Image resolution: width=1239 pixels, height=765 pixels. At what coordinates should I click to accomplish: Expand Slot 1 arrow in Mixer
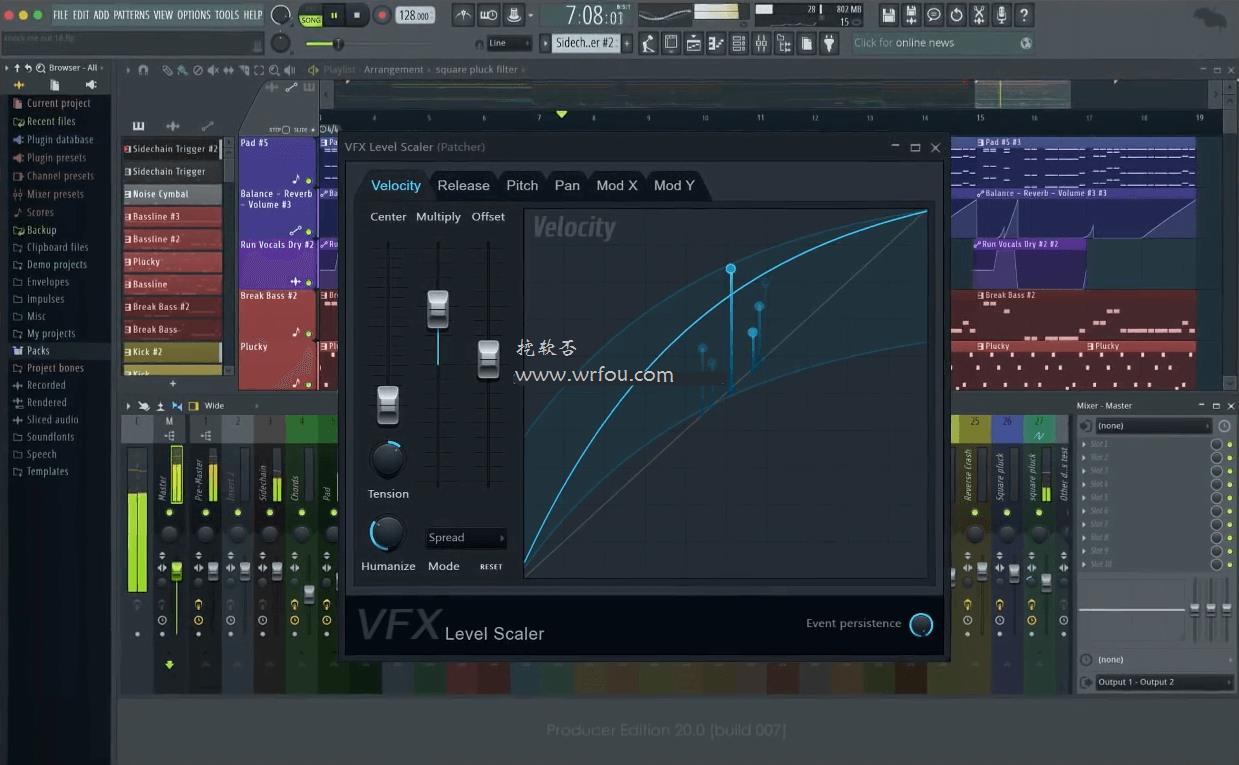1083,444
